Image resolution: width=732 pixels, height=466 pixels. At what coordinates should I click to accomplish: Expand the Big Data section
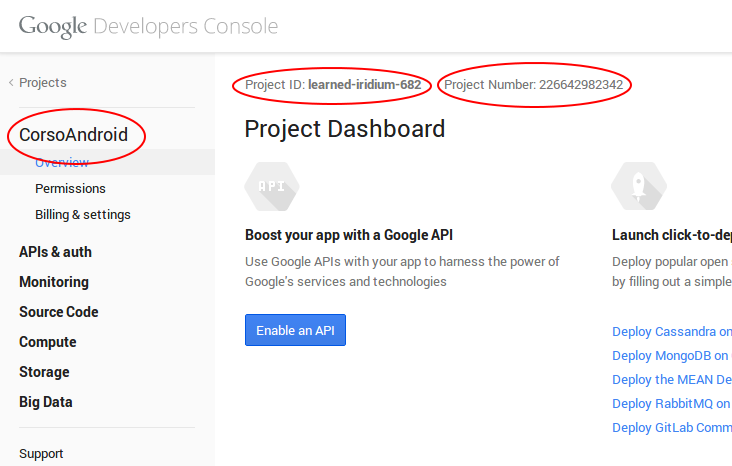pos(46,402)
